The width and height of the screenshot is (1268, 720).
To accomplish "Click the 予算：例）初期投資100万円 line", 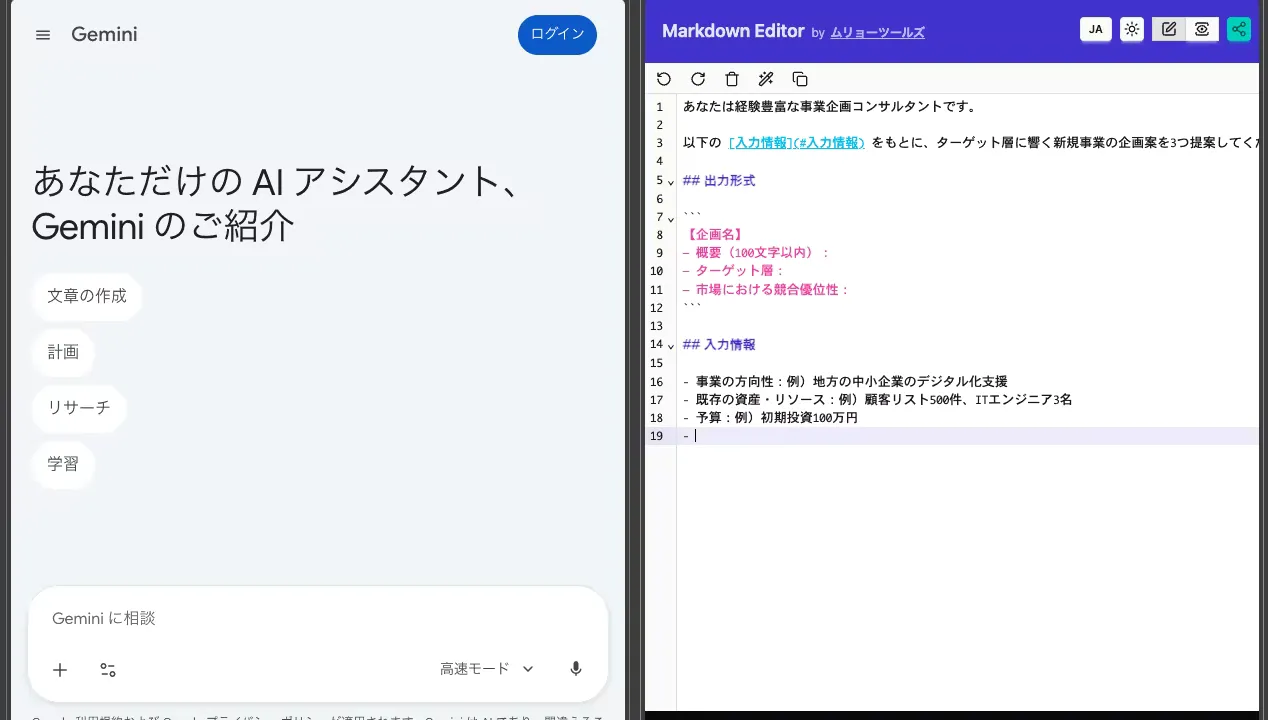I will (770, 417).
